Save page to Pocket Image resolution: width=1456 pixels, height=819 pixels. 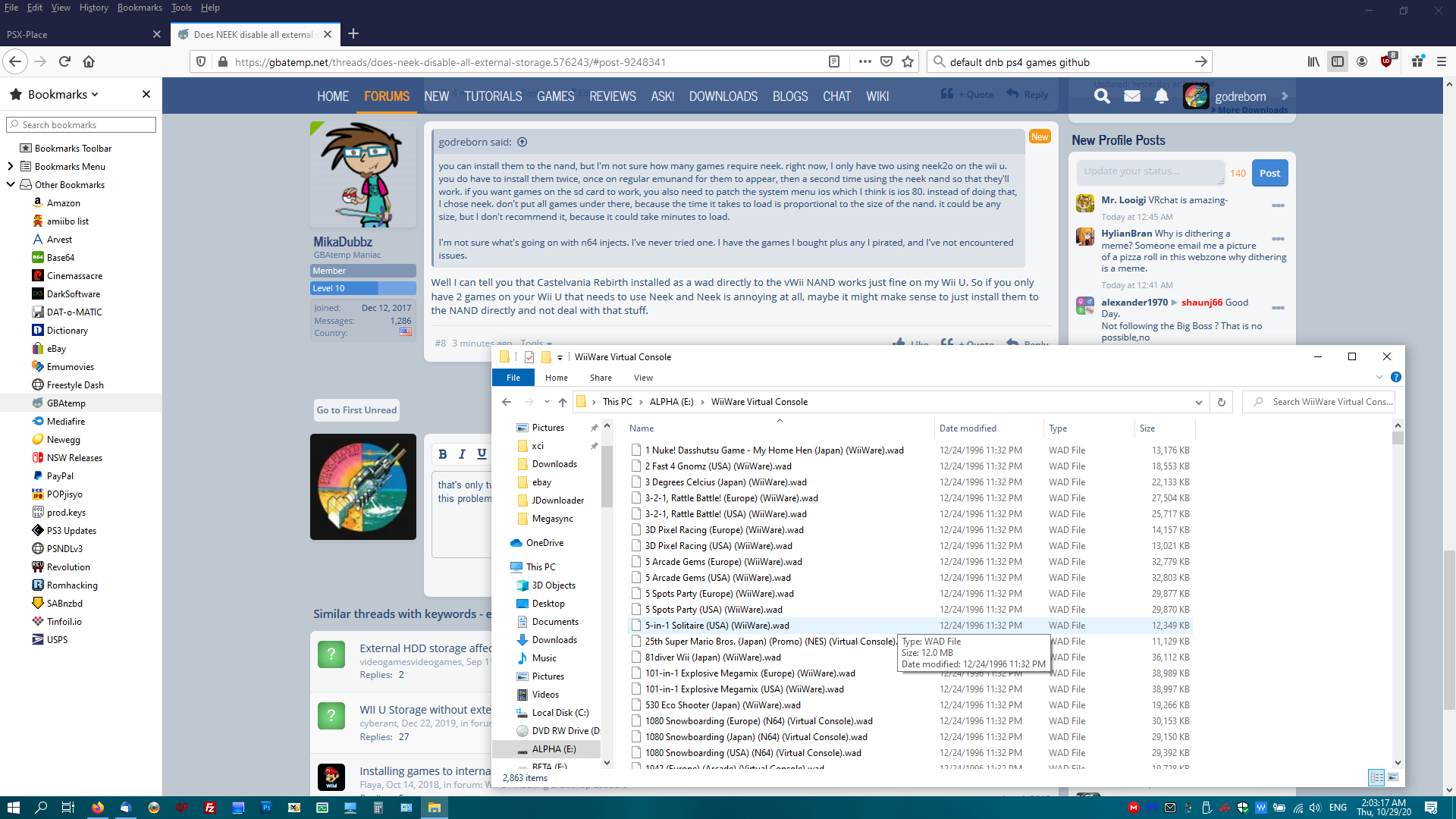[886, 62]
